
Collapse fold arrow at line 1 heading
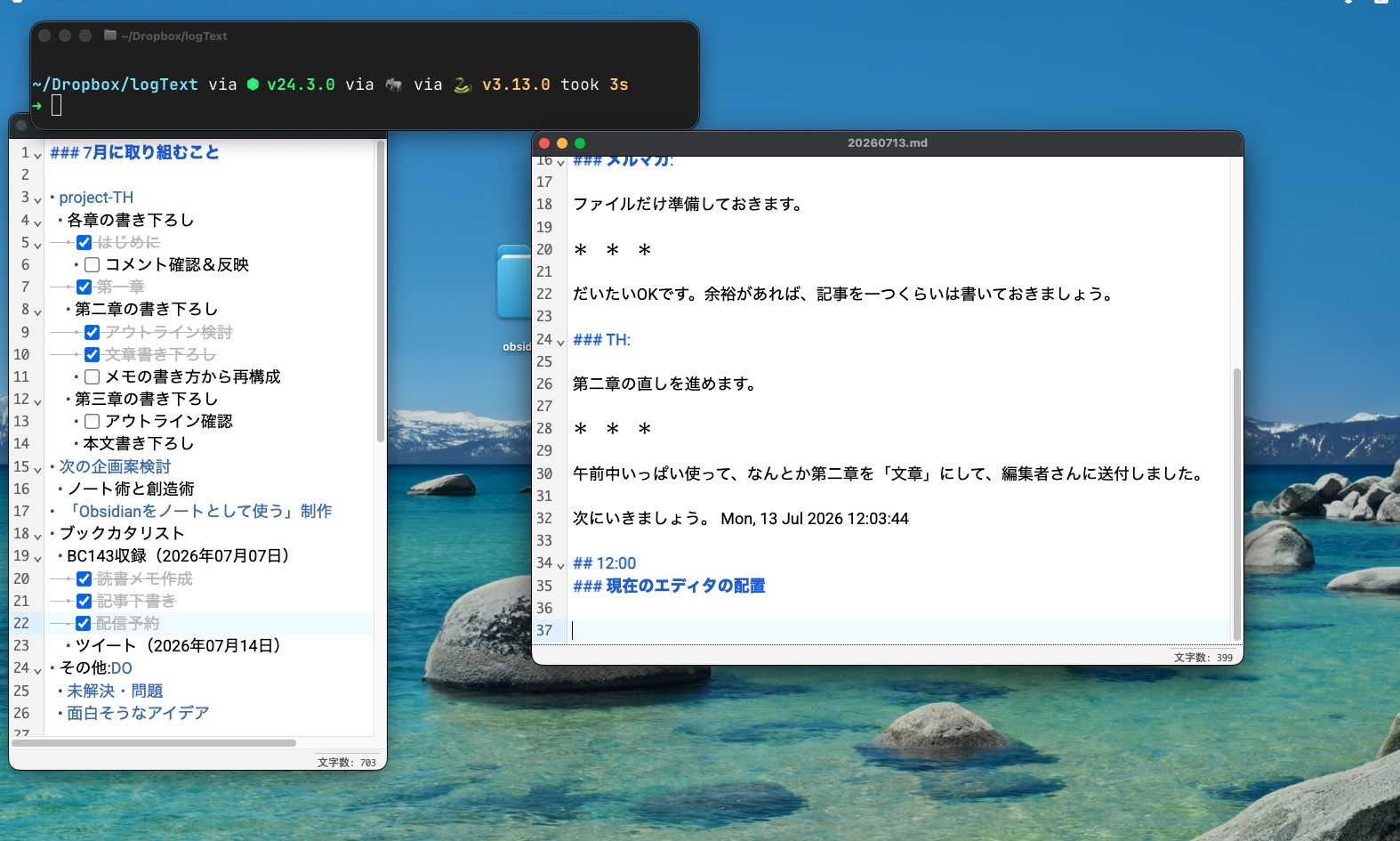tap(38, 155)
